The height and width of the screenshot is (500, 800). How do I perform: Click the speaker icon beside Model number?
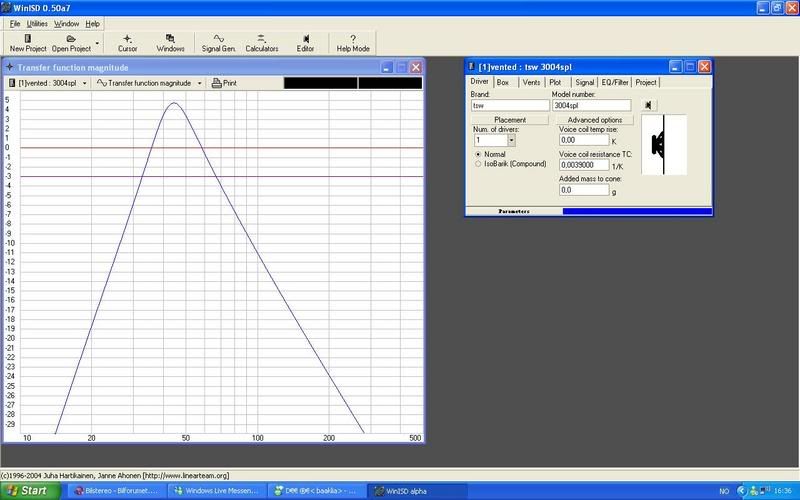pos(649,105)
